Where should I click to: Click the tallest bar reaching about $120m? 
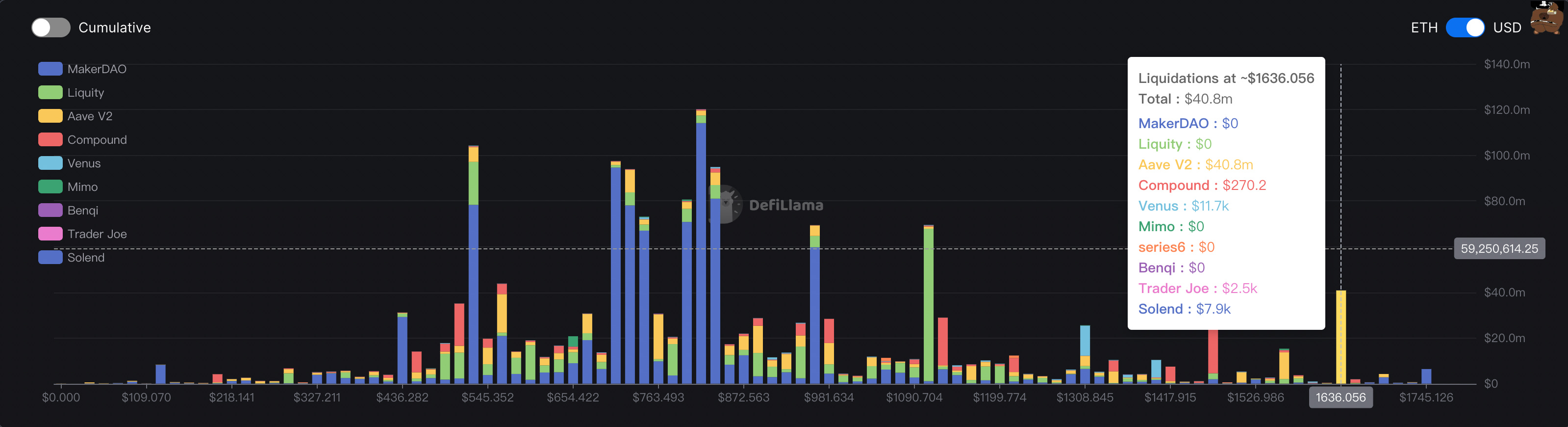[701, 246]
